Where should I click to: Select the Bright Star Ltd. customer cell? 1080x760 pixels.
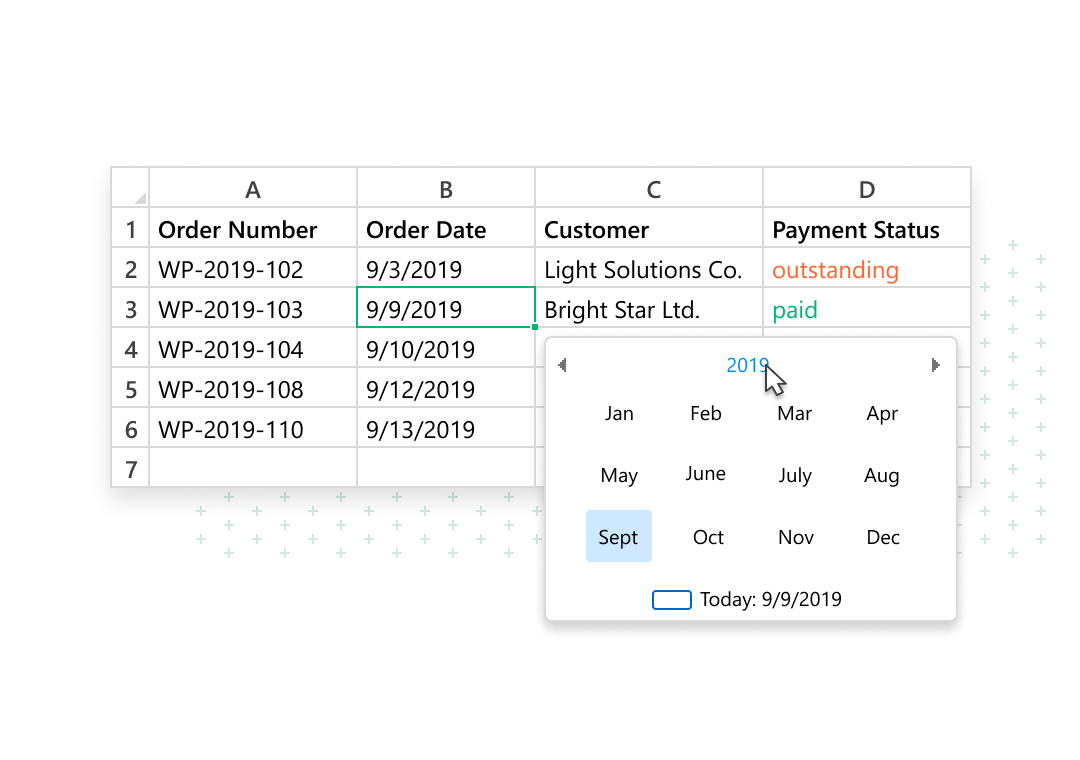pos(648,309)
